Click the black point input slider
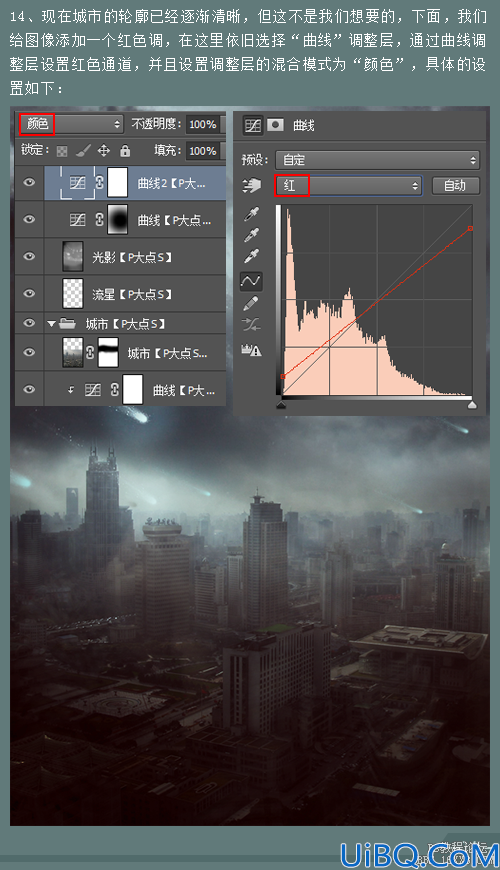Image resolution: width=500 pixels, height=870 pixels. (x=281, y=406)
